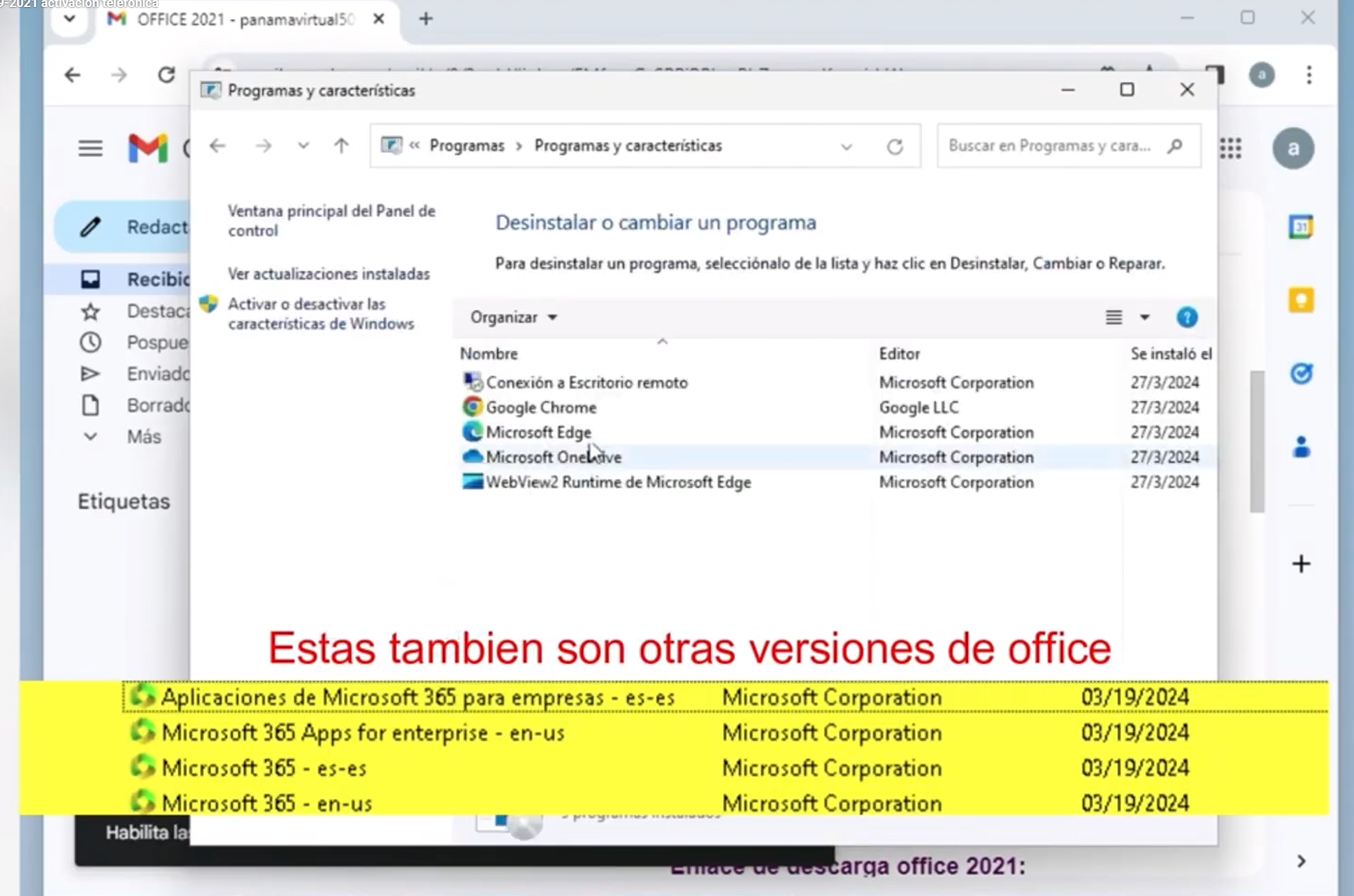Open the Chrome three-dot menu
The width and height of the screenshot is (1354, 896).
pos(1309,75)
